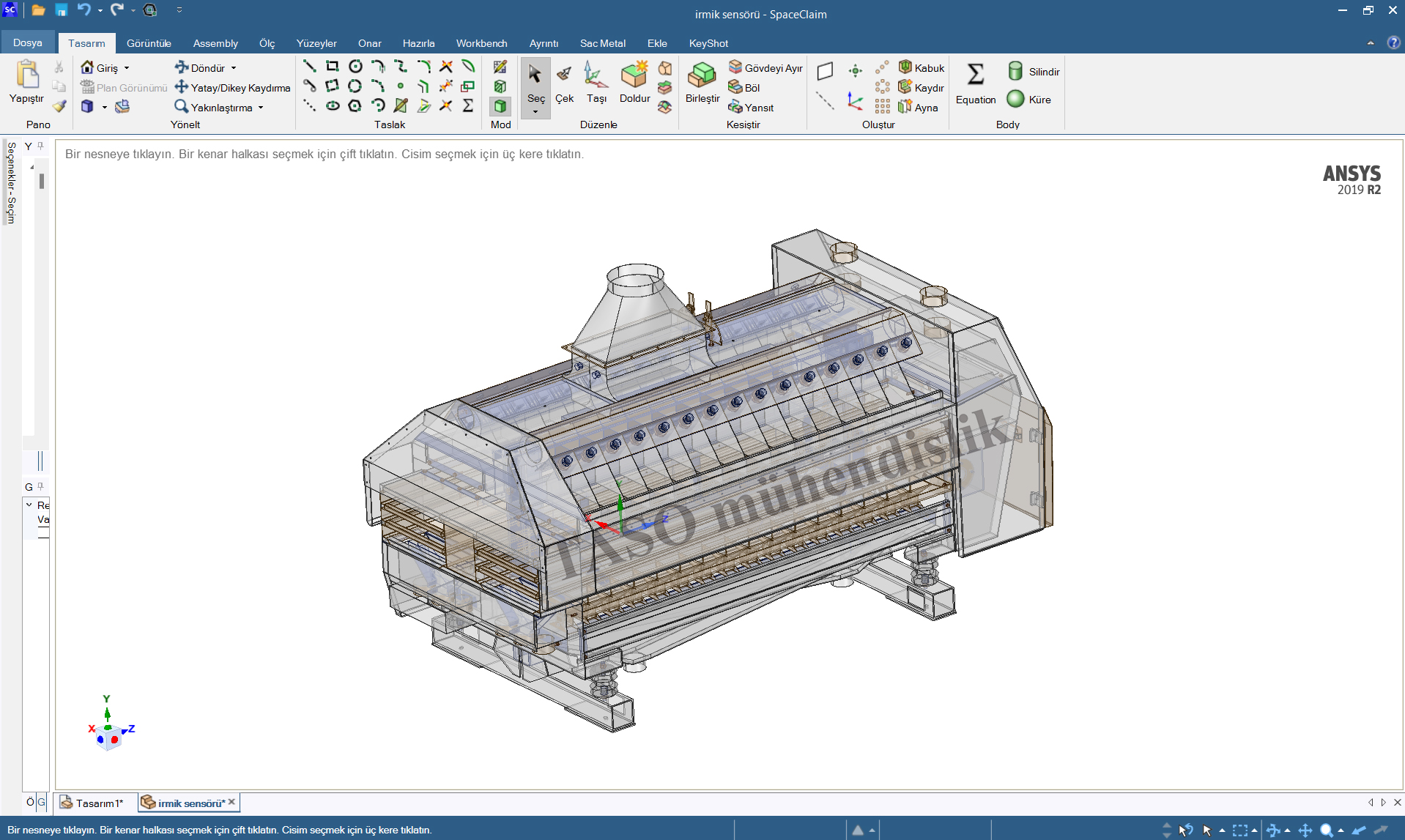This screenshot has height=840, width=1405.
Task: Click the status bar previous view arrow
Action: pos(1360,830)
